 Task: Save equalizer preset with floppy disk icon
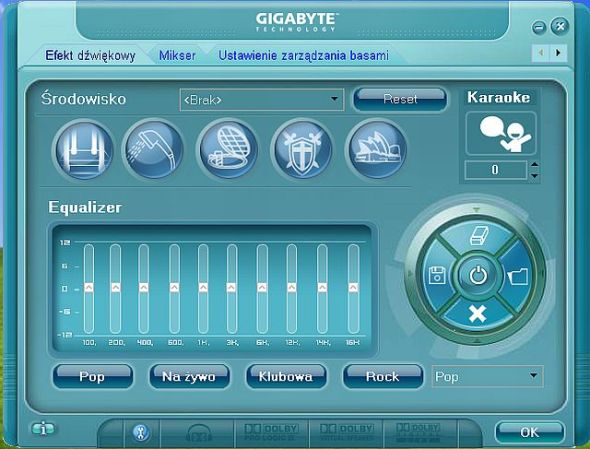click(x=438, y=275)
